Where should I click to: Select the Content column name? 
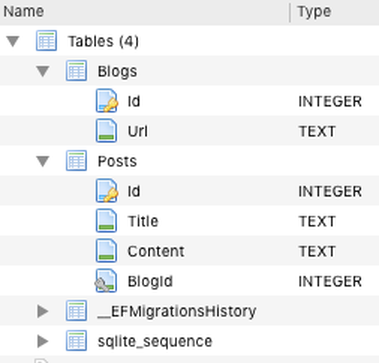point(156,251)
